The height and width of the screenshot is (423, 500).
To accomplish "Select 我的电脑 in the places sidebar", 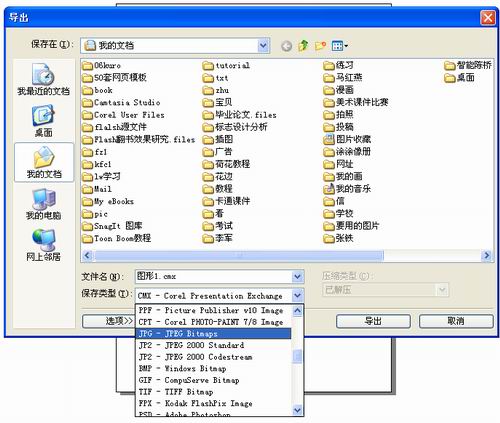I will [43, 204].
